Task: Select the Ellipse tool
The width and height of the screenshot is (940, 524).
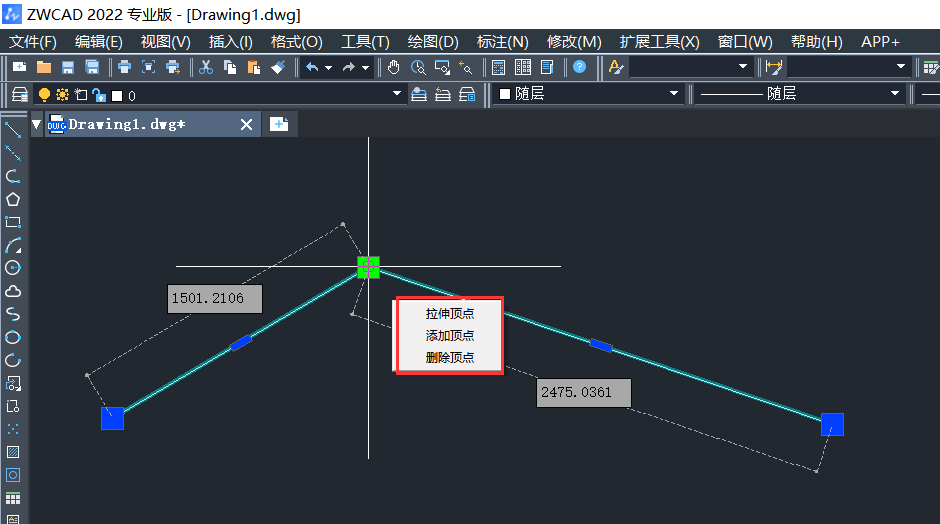Action: 13,338
